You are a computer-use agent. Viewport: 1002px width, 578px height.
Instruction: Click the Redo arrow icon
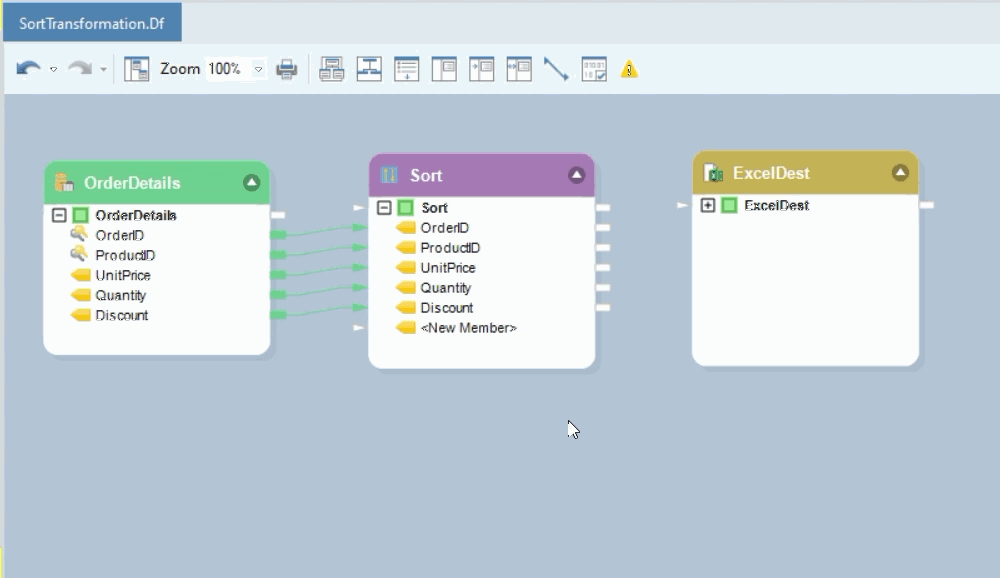tap(80, 69)
